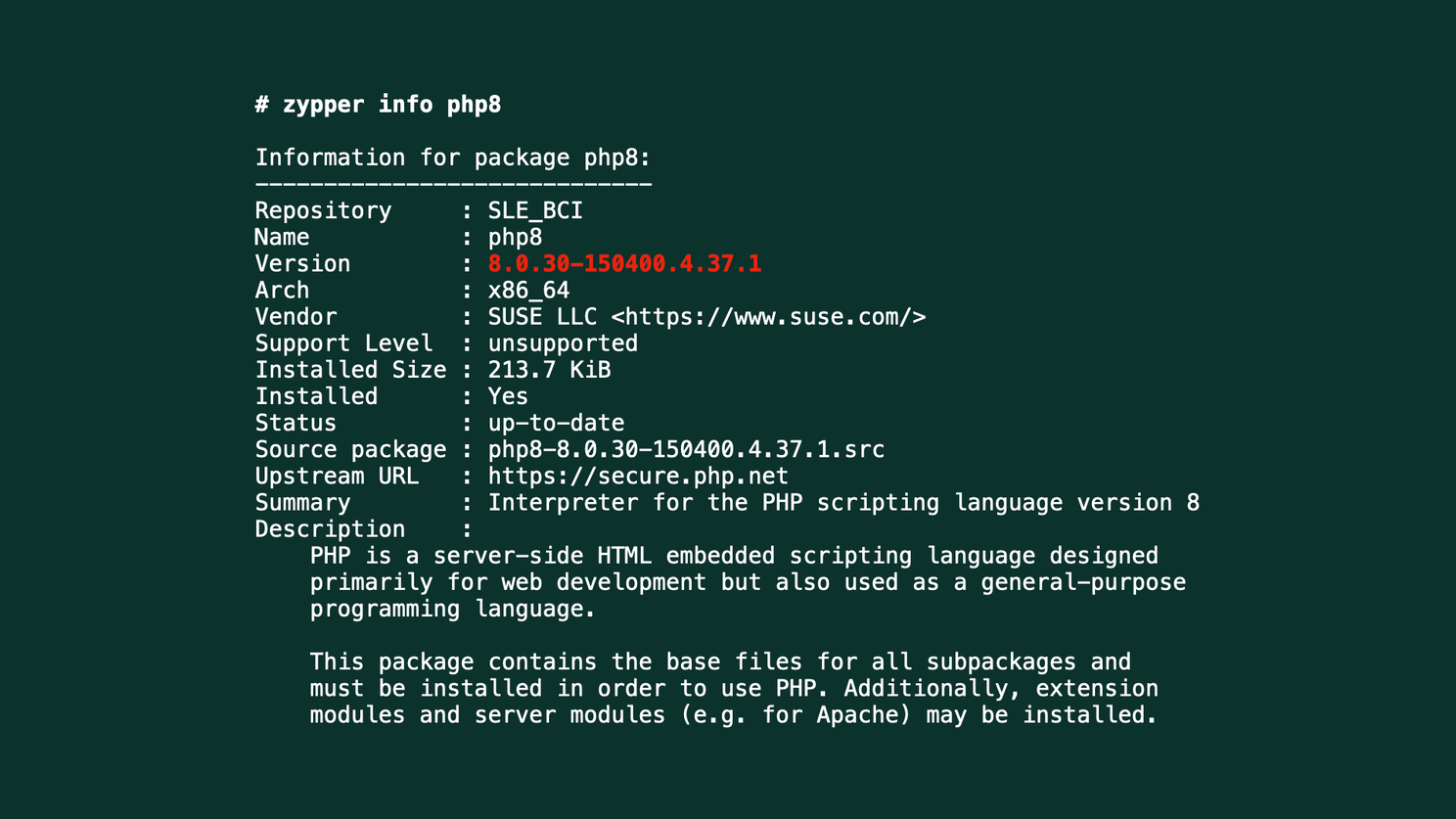1456x819 pixels.
Task: Click the heading Information for package php8
Action: 453,159
